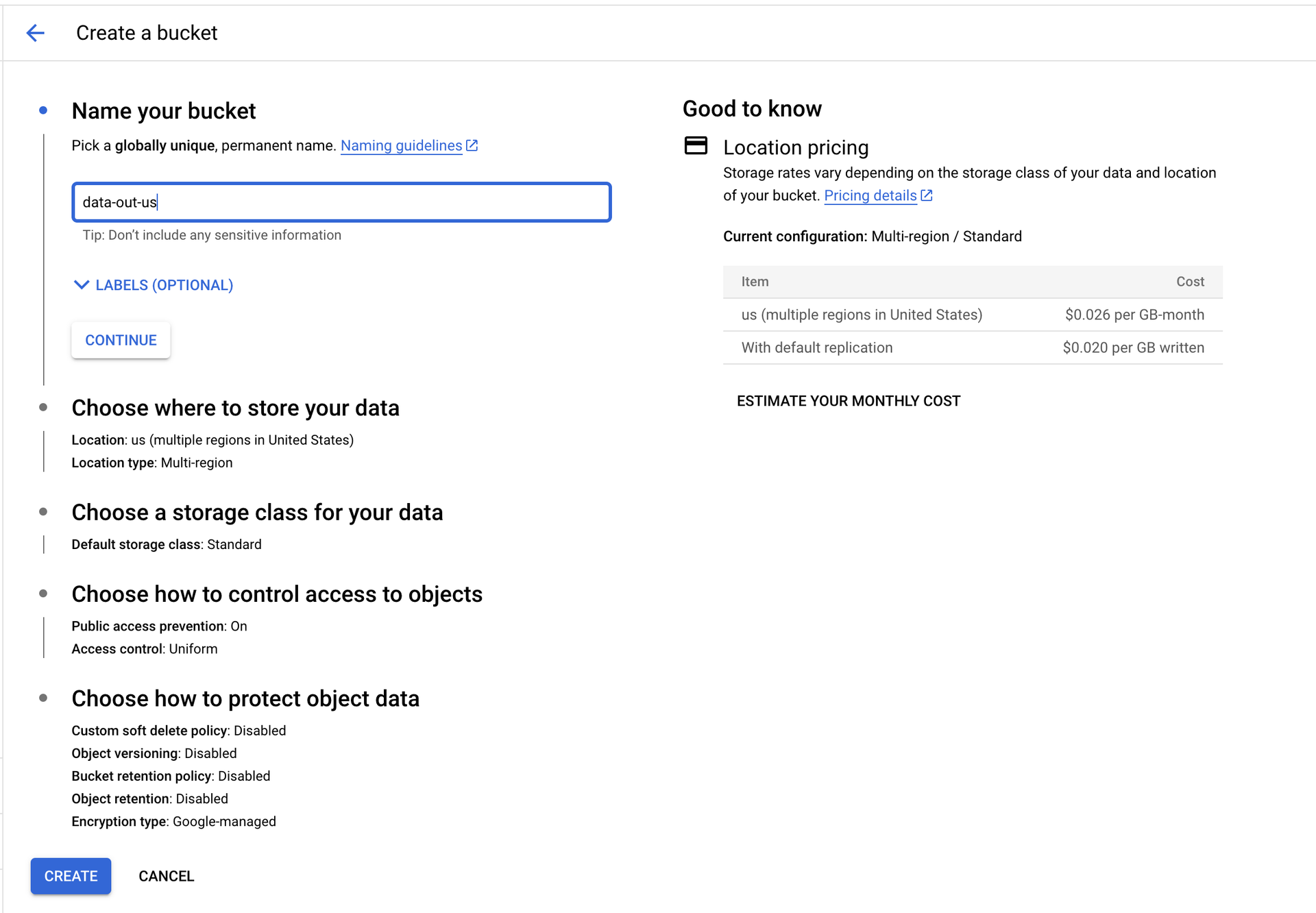Open the Naming guidelines link
Viewport: 1316px width, 913px height.
[401, 145]
